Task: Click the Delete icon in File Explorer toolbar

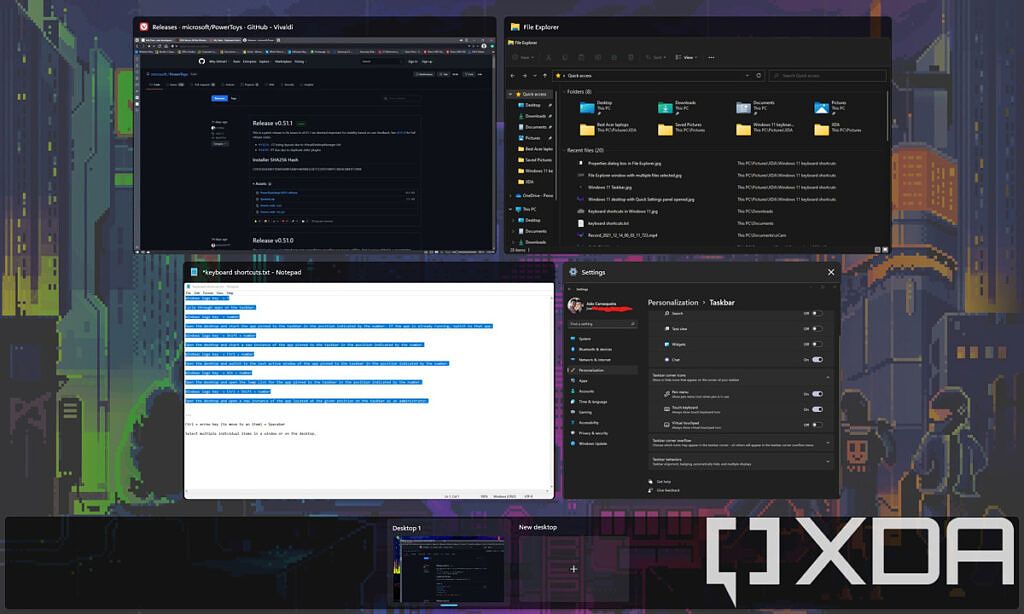Action: 630,57
